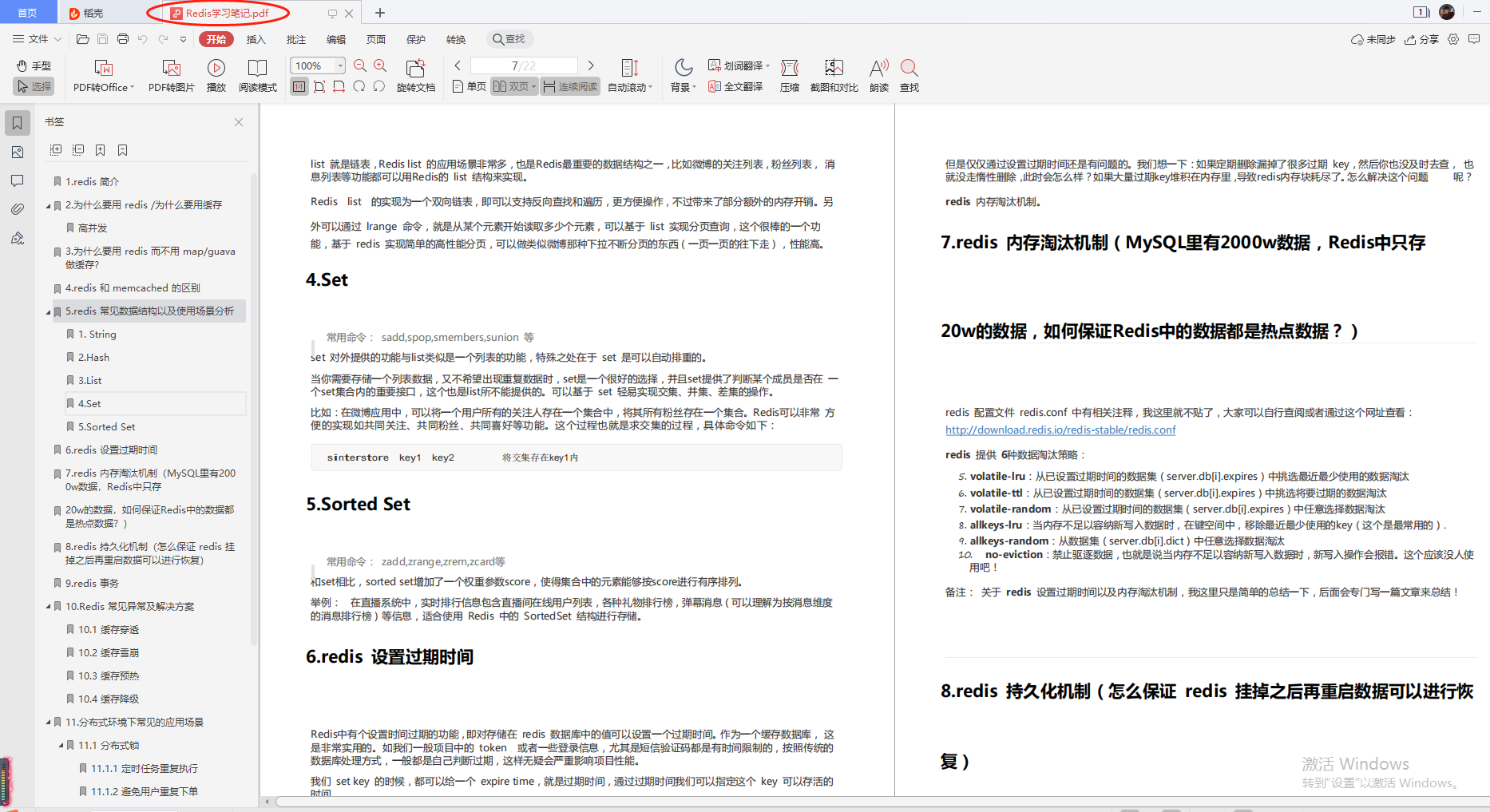Click the undo arrow icon

click(x=142, y=39)
